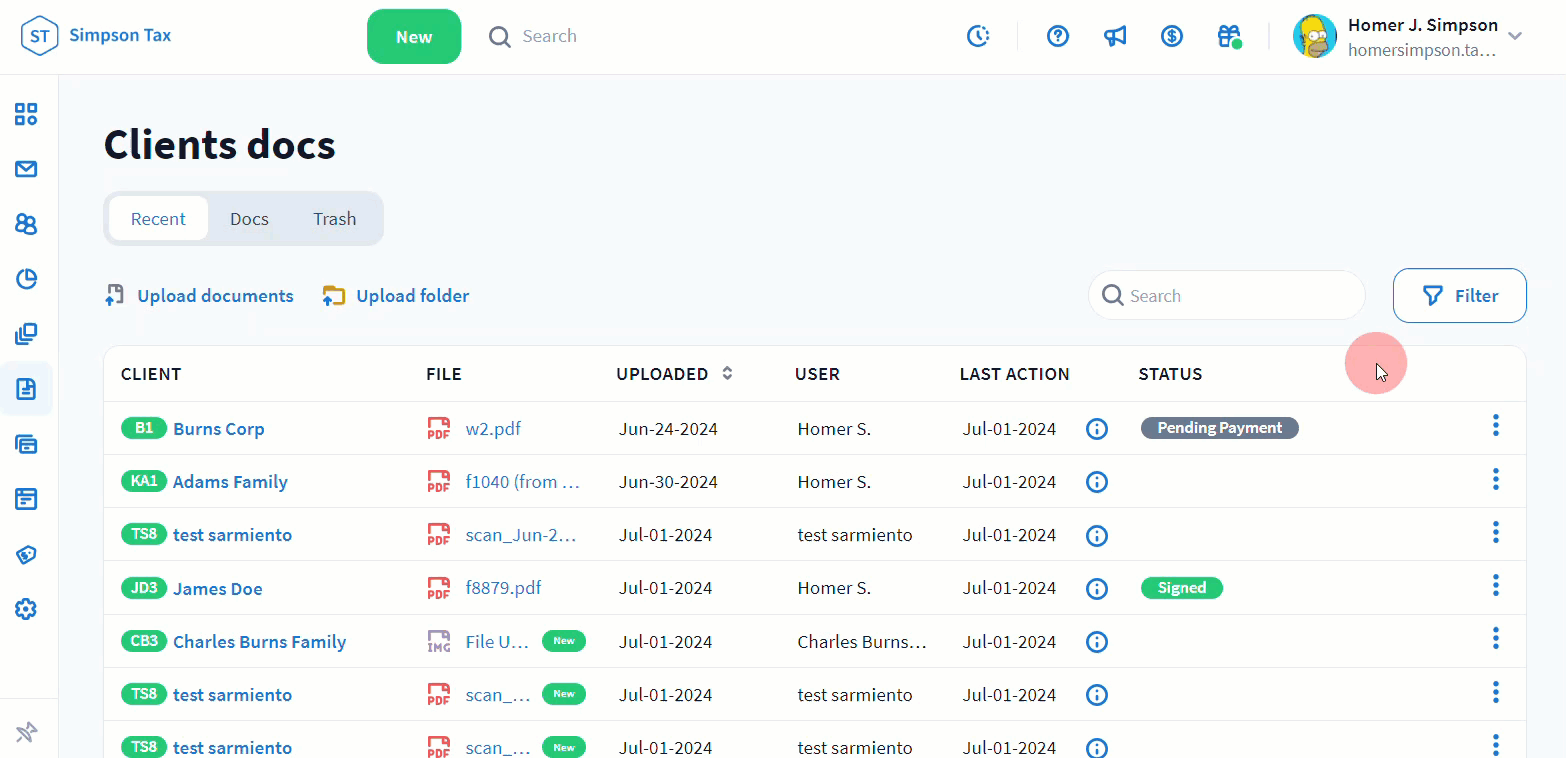This screenshot has width=1566, height=758.
Task: Expand Homer J. Simpson account menu
Action: (x=1515, y=36)
